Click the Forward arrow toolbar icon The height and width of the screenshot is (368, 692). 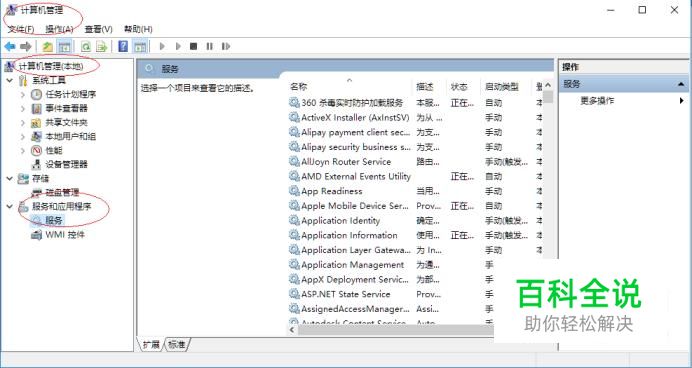coord(26,46)
